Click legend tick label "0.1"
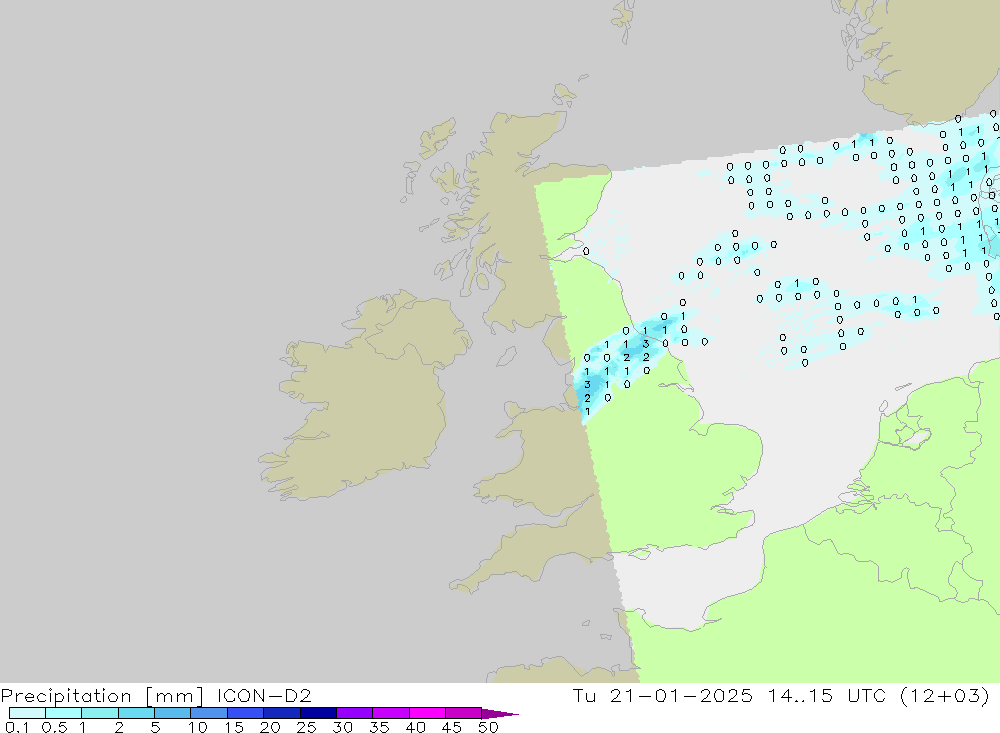Viewport: 1000px width, 733px height. tap(17, 727)
